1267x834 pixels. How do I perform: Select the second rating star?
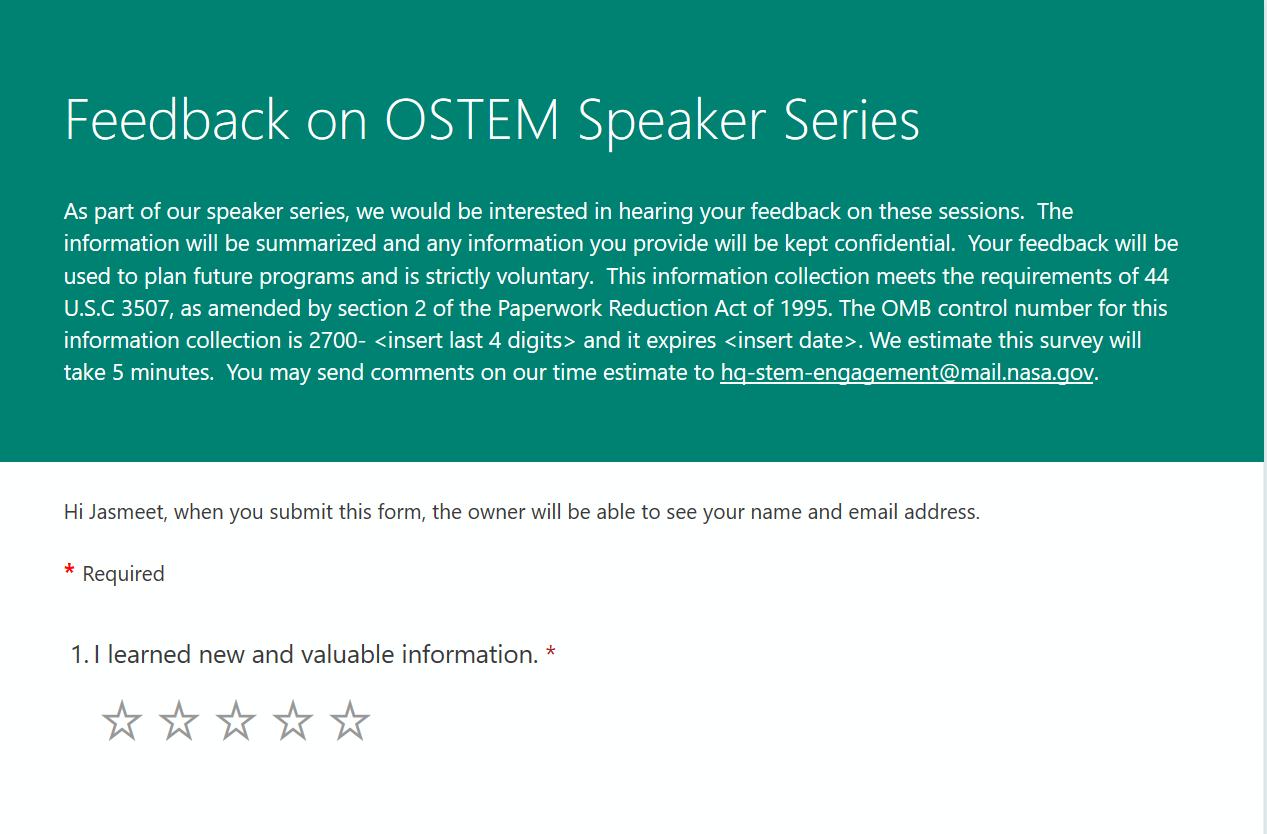[179, 721]
